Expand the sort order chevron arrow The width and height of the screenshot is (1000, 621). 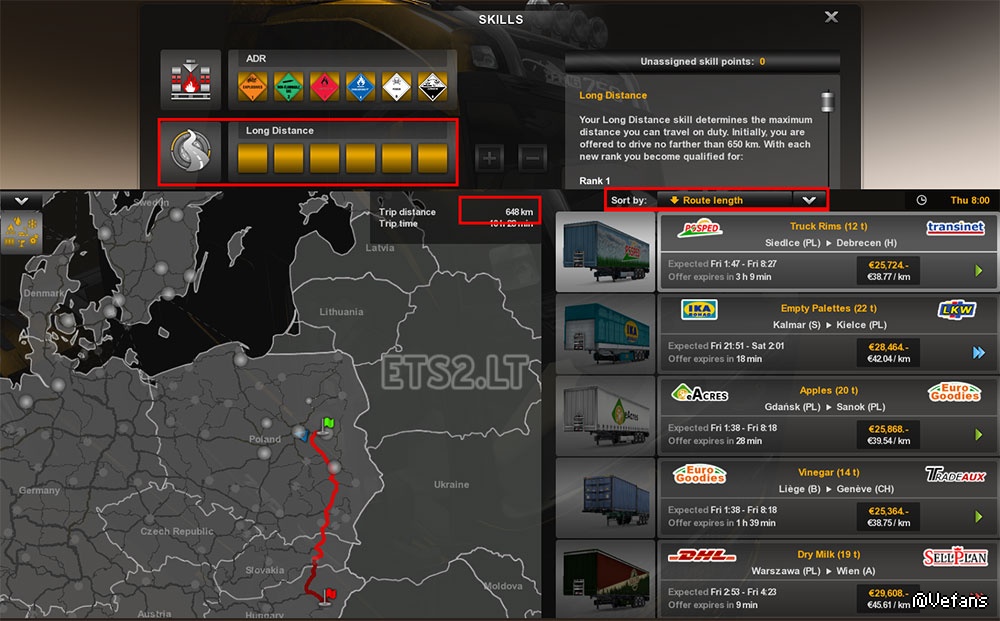(809, 200)
